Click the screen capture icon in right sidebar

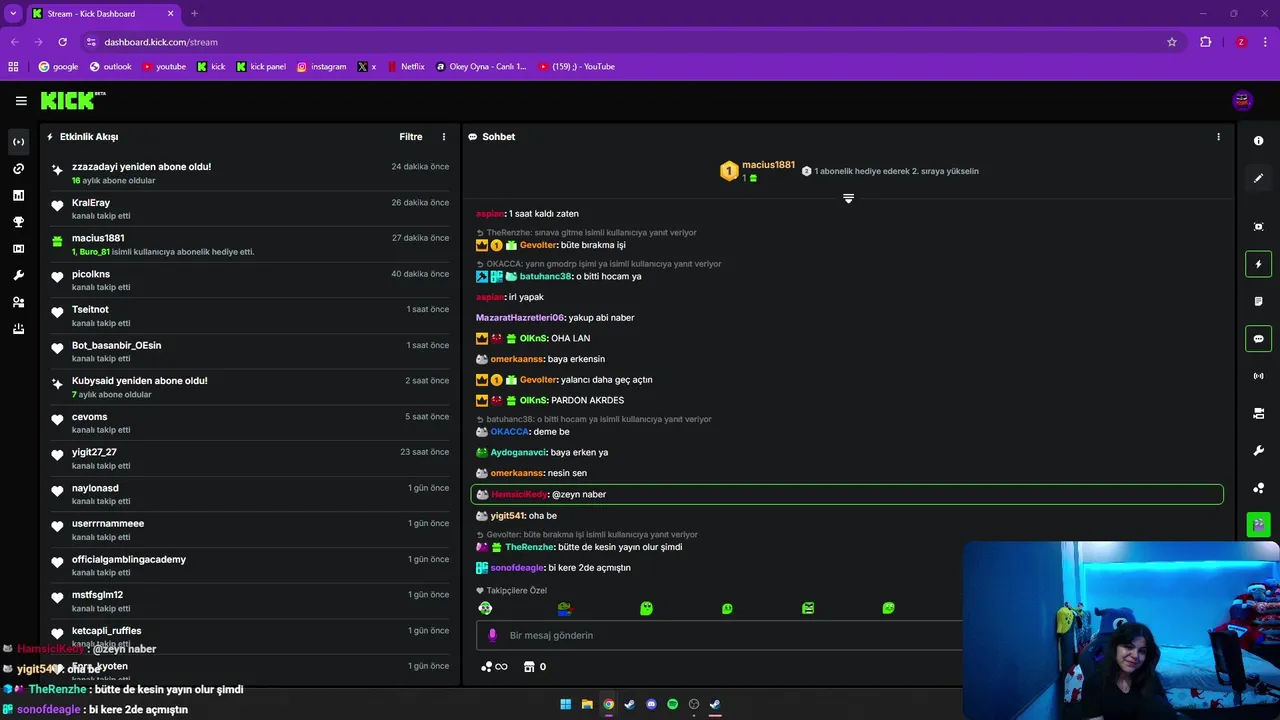tap(1258, 227)
